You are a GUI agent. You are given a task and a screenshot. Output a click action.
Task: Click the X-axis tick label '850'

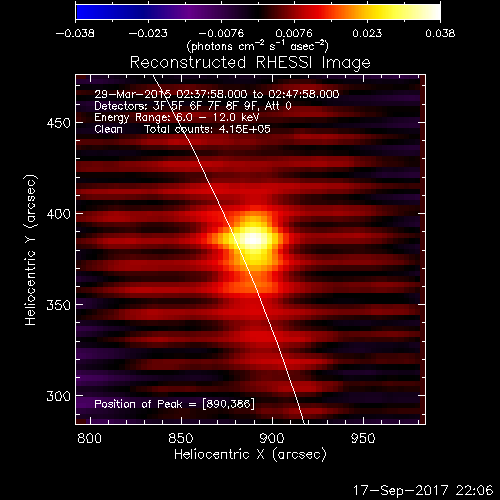tap(181, 438)
